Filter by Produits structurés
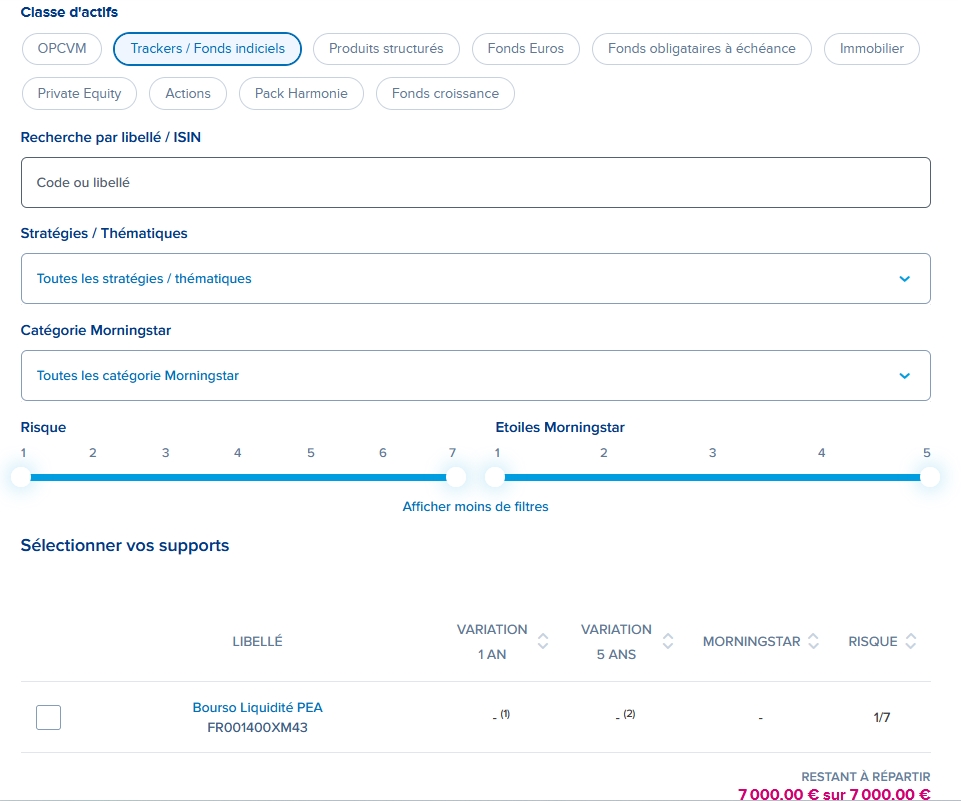 click(386, 48)
